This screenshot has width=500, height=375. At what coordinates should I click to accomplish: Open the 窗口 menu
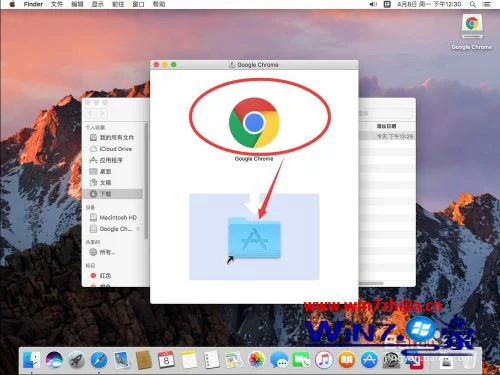click(x=138, y=4)
